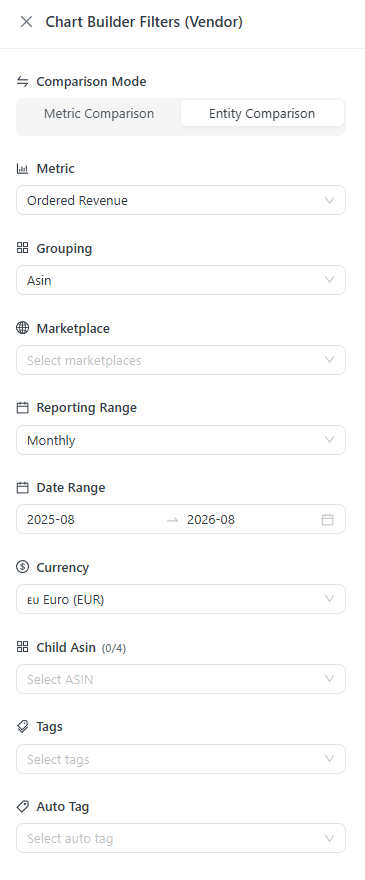Click the grid icon beside Grouping
The height and width of the screenshot is (880, 365).
point(22,248)
